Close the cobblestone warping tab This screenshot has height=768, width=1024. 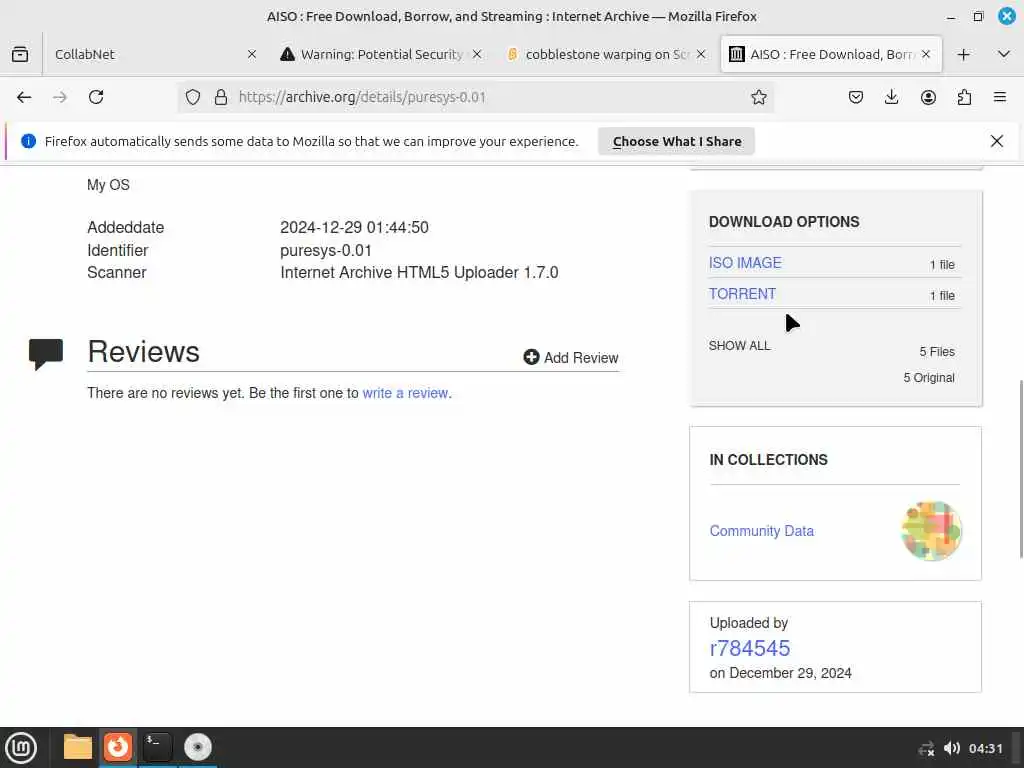click(x=701, y=54)
